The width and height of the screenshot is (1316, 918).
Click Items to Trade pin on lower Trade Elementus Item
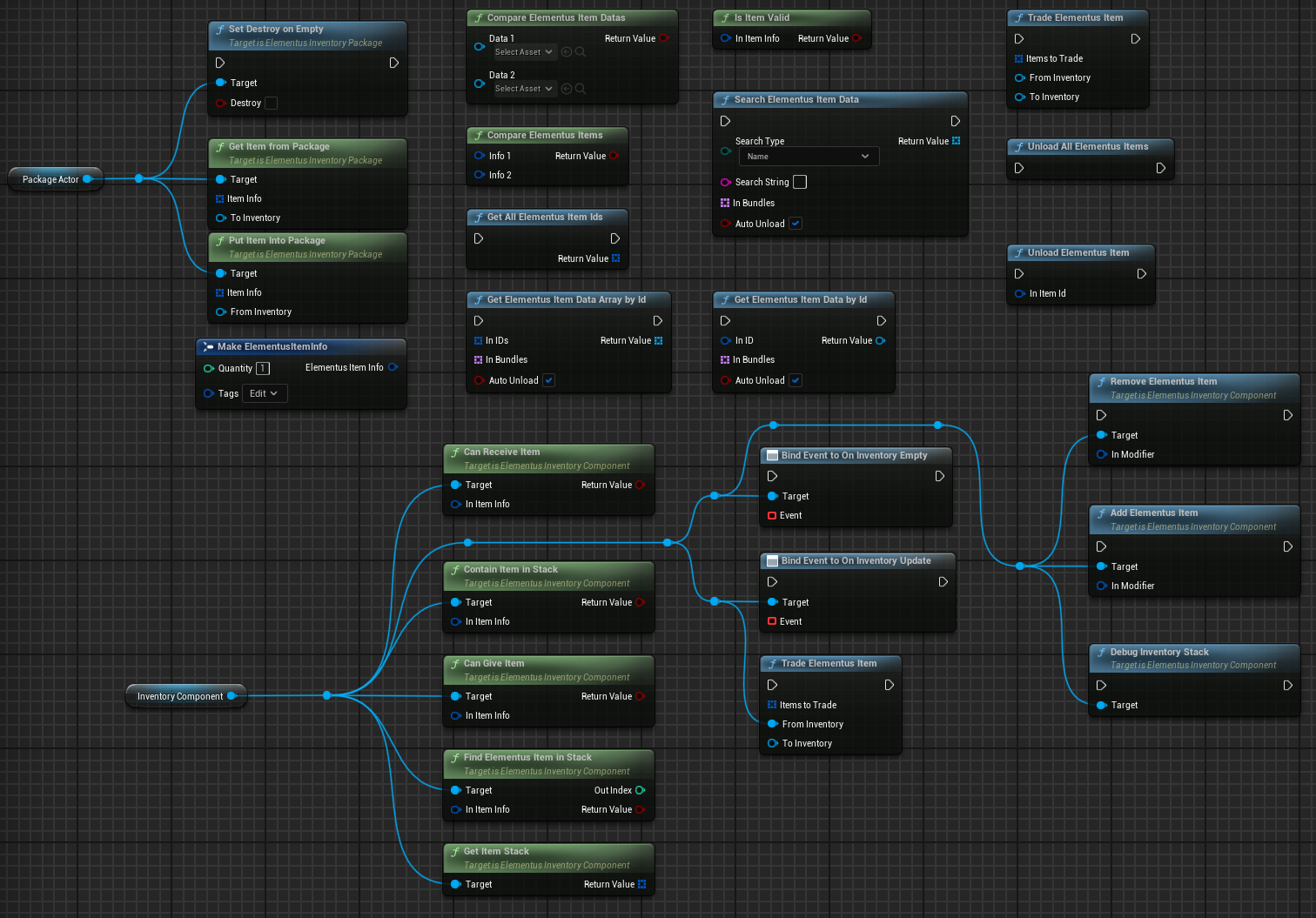[x=773, y=705]
